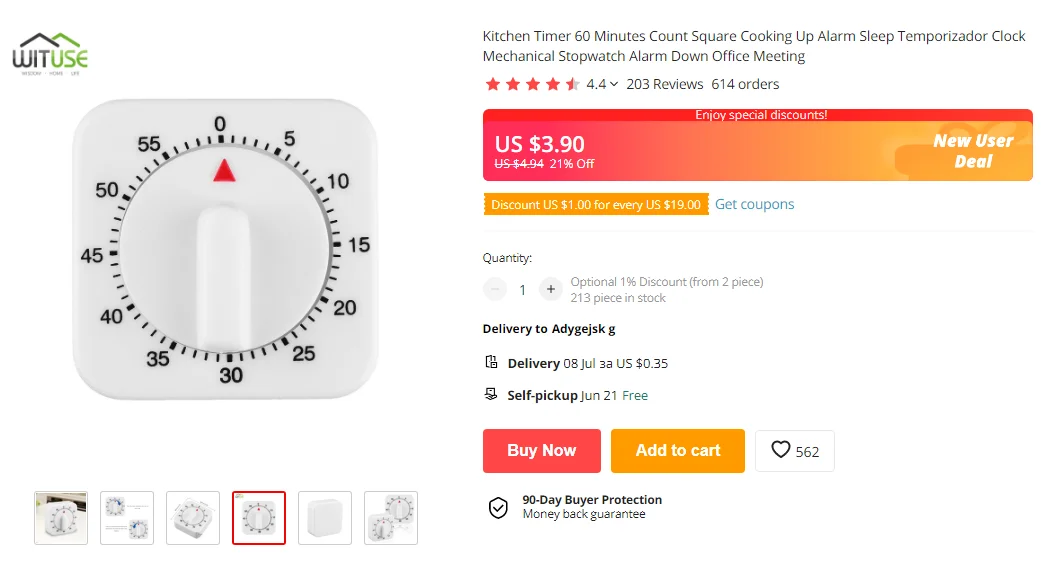Select fifth thumbnail showing timer back

325,518
